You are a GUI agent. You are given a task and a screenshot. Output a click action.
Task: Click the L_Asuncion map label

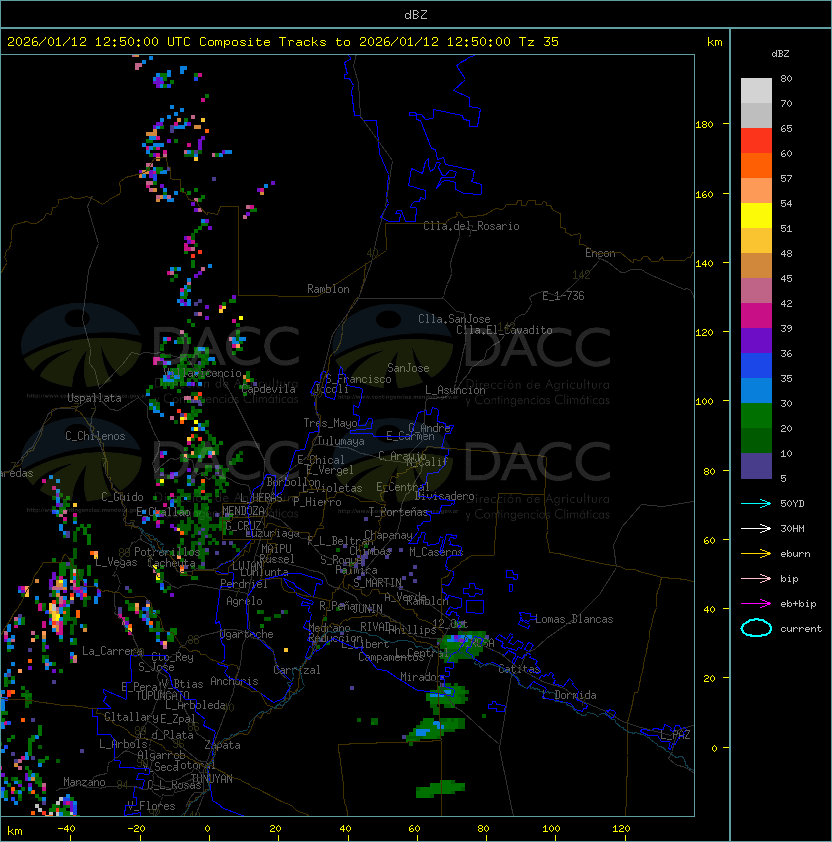(x=455, y=390)
